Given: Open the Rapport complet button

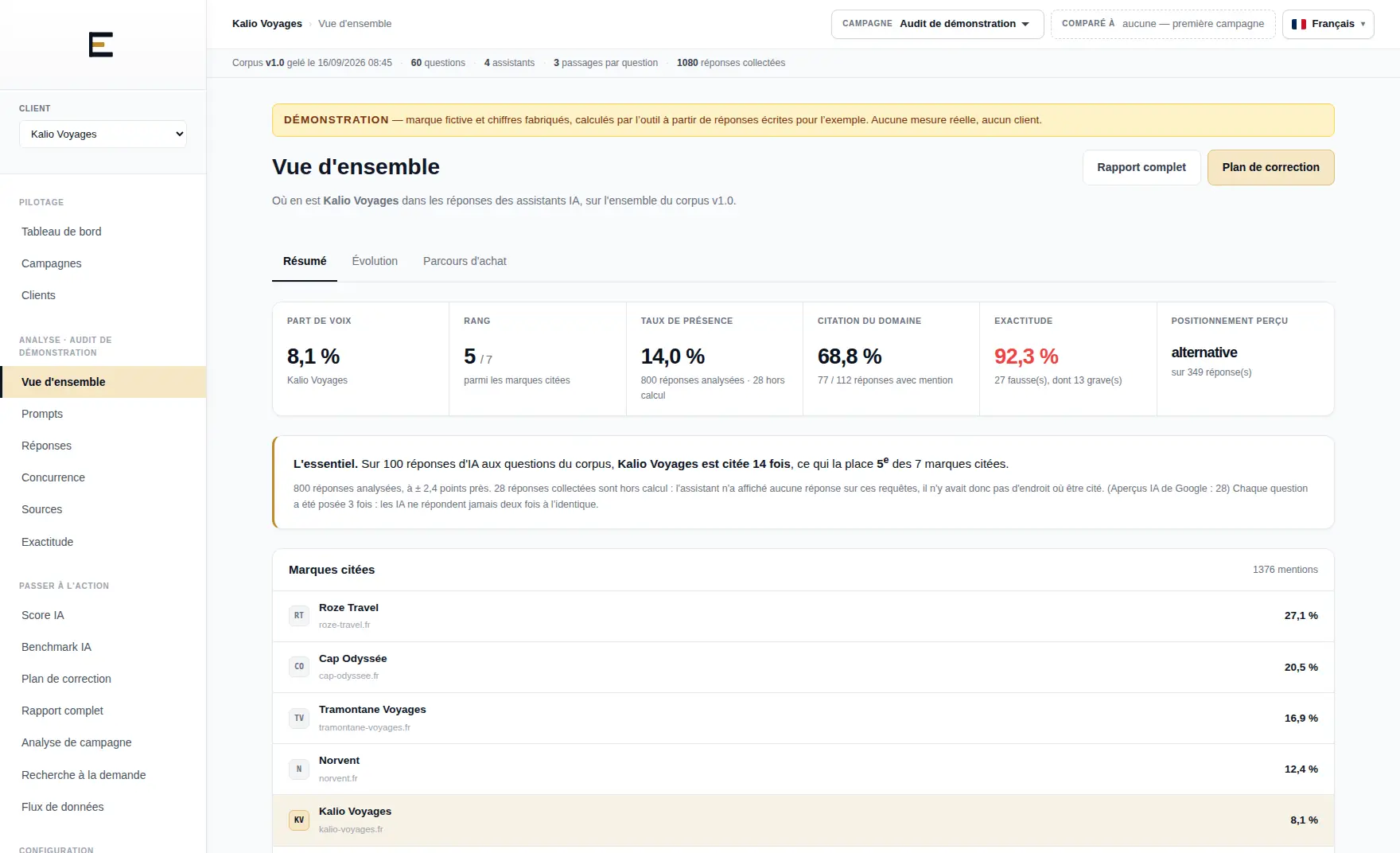Looking at the screenshot, I should 1141,167.
